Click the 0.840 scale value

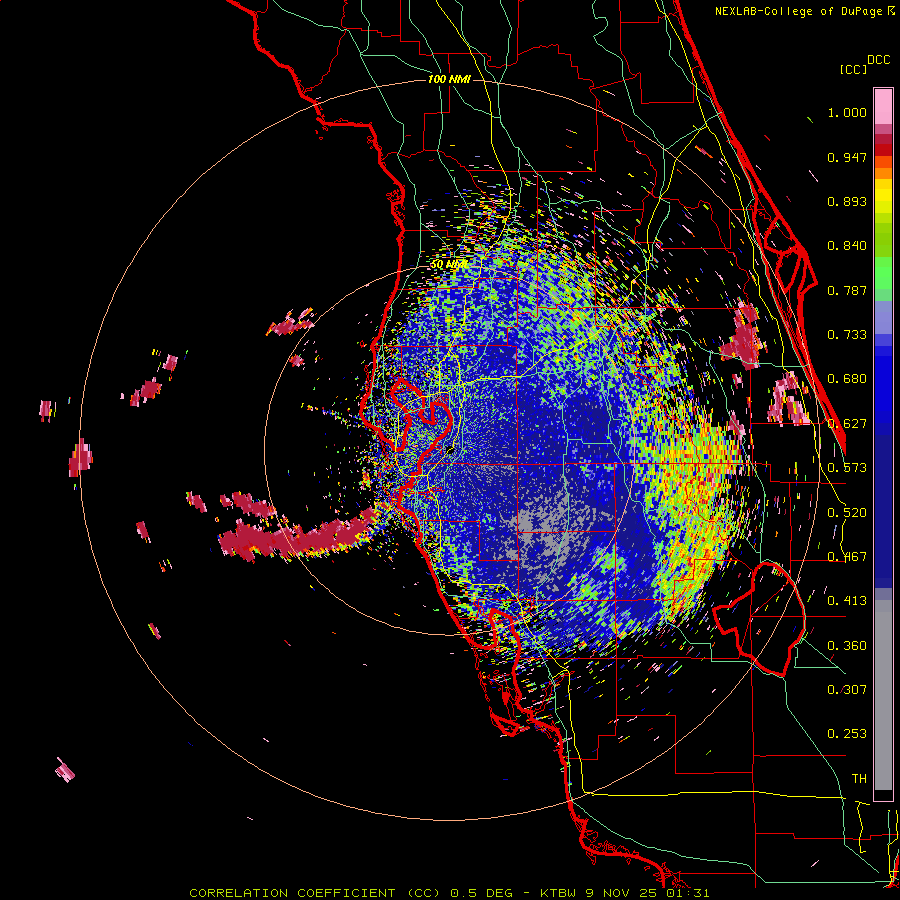click(x=847, y=246)
